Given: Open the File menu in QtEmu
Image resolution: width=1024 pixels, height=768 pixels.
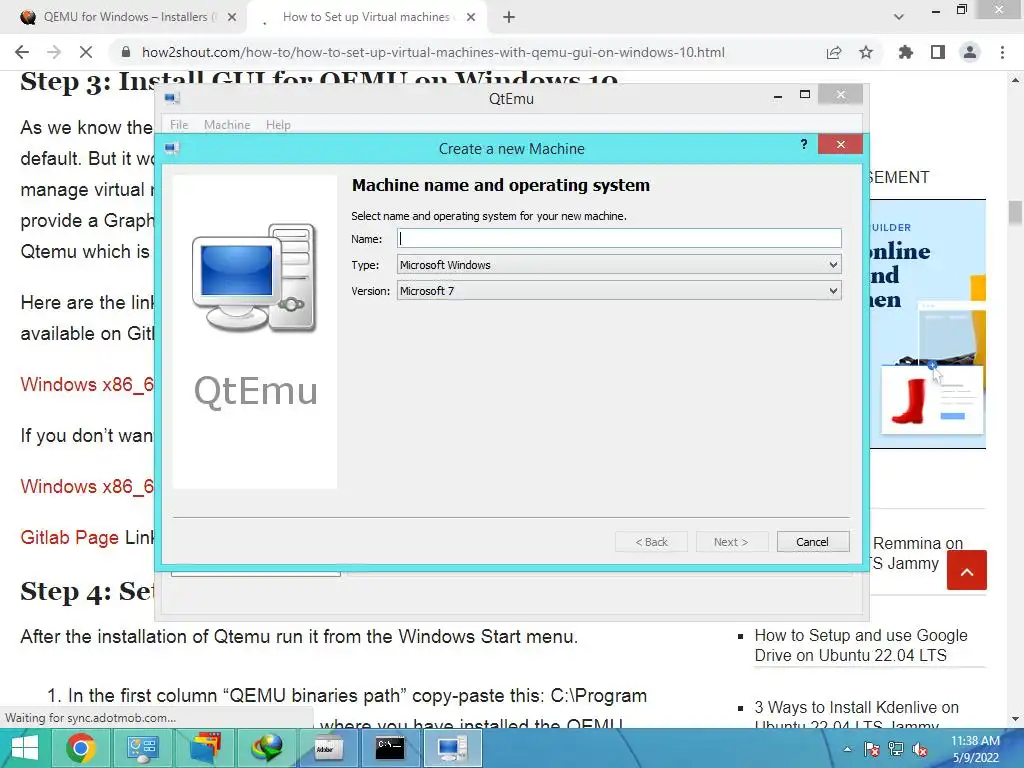Looking at the screenshot, I should [x=179, y=125].
